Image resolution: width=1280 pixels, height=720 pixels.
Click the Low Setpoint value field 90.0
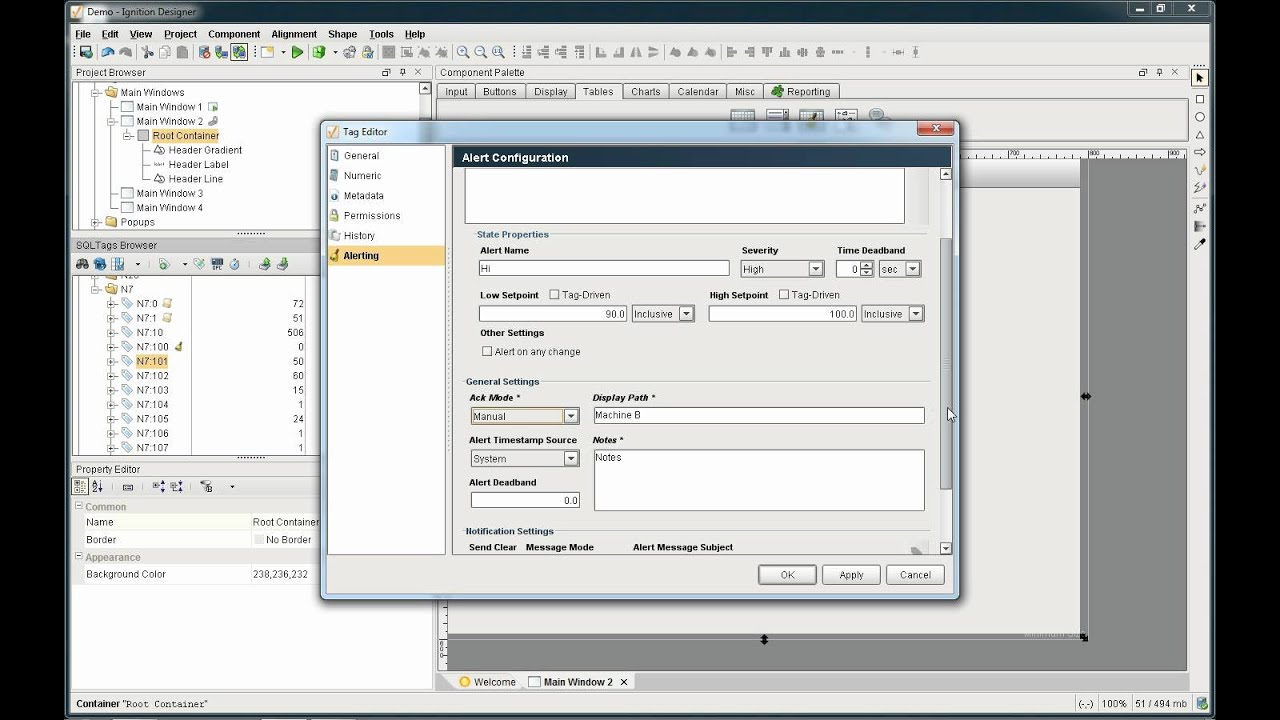(x=553, y=314)
